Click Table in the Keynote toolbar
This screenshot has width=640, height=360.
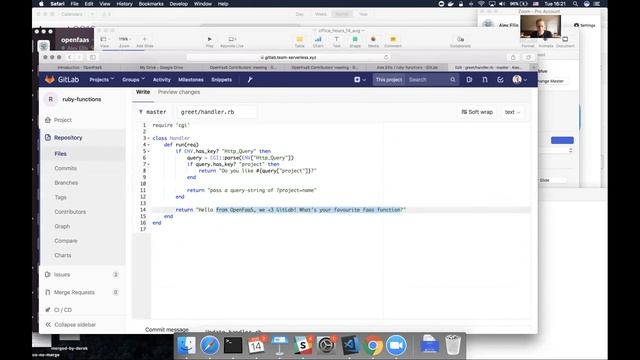click(x=300, y=42)
